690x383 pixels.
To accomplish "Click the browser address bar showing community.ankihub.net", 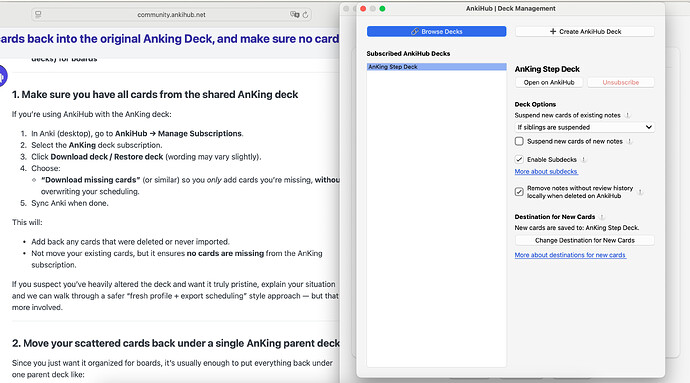I will coord(171,15).
